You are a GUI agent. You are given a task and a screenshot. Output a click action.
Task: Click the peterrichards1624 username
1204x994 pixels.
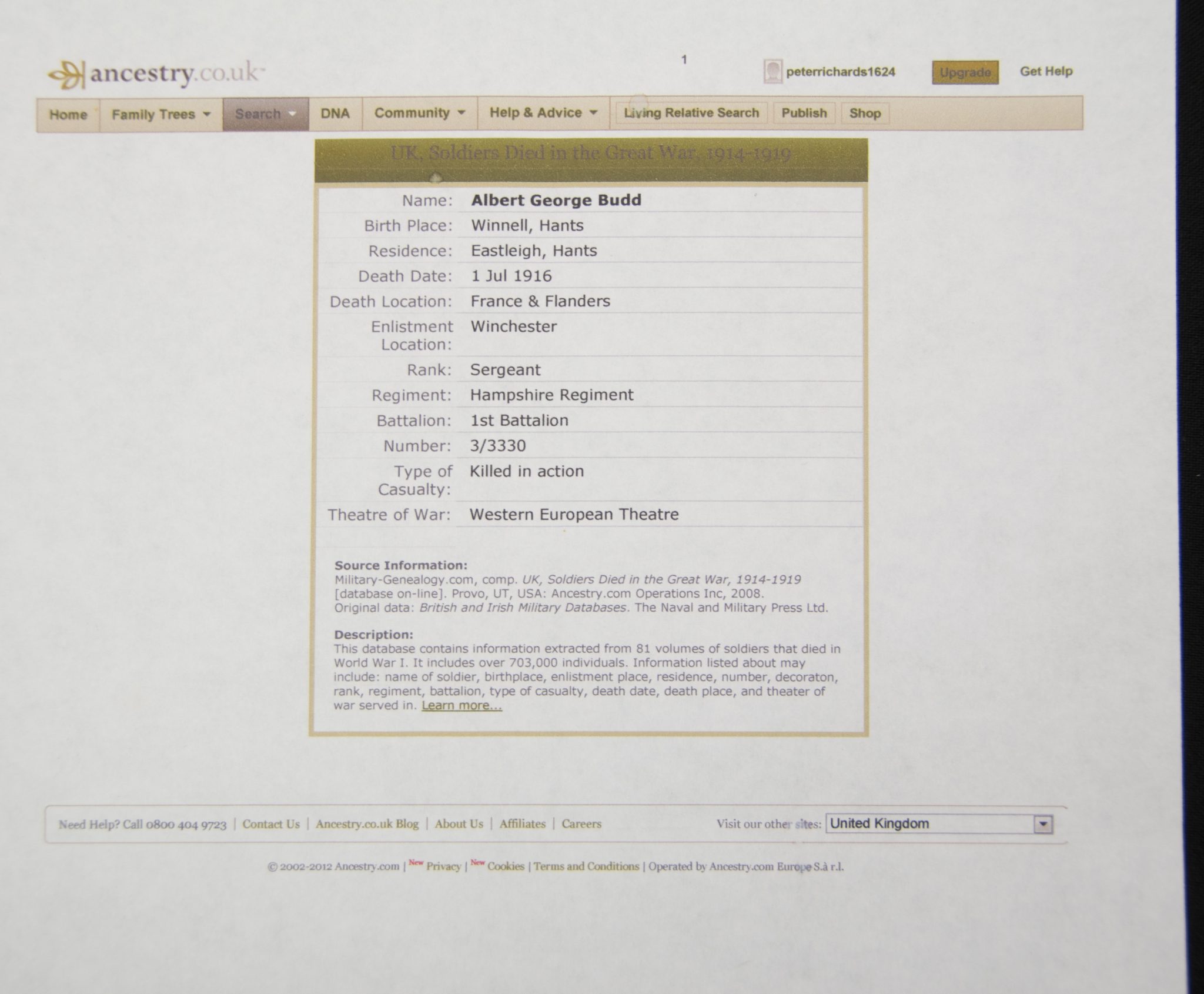[840, 72]
